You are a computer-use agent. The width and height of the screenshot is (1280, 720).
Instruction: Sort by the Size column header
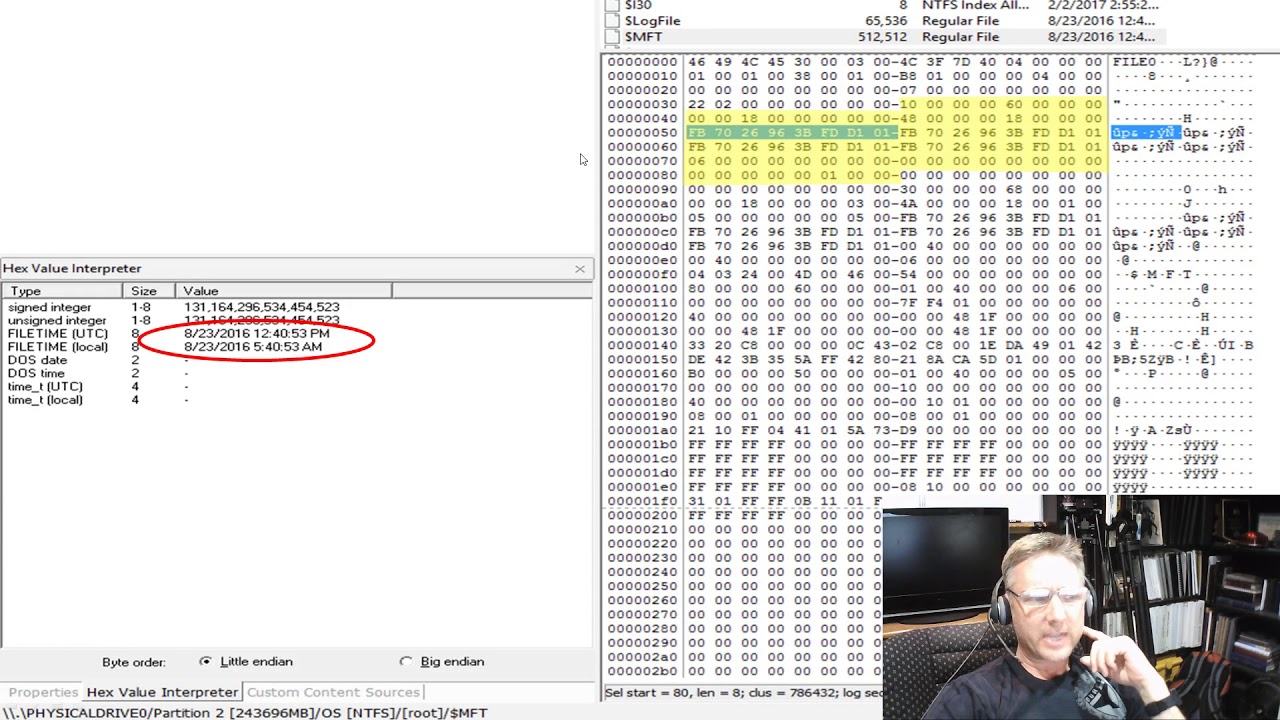tap(149, 291)
